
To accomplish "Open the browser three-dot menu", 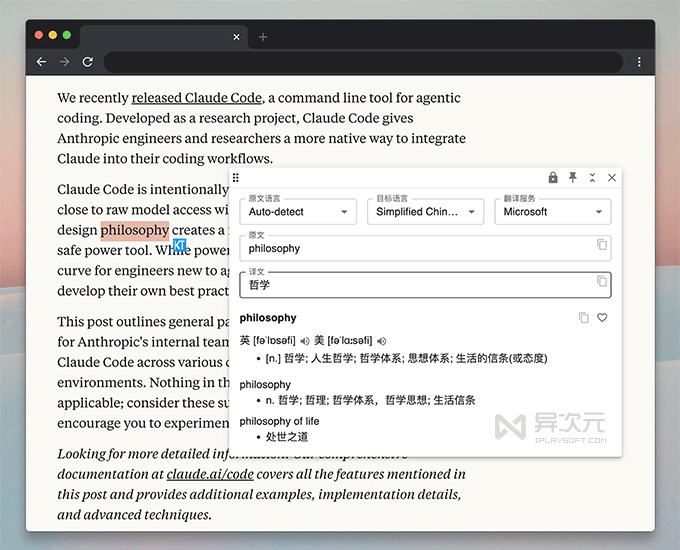I will 639,62.
